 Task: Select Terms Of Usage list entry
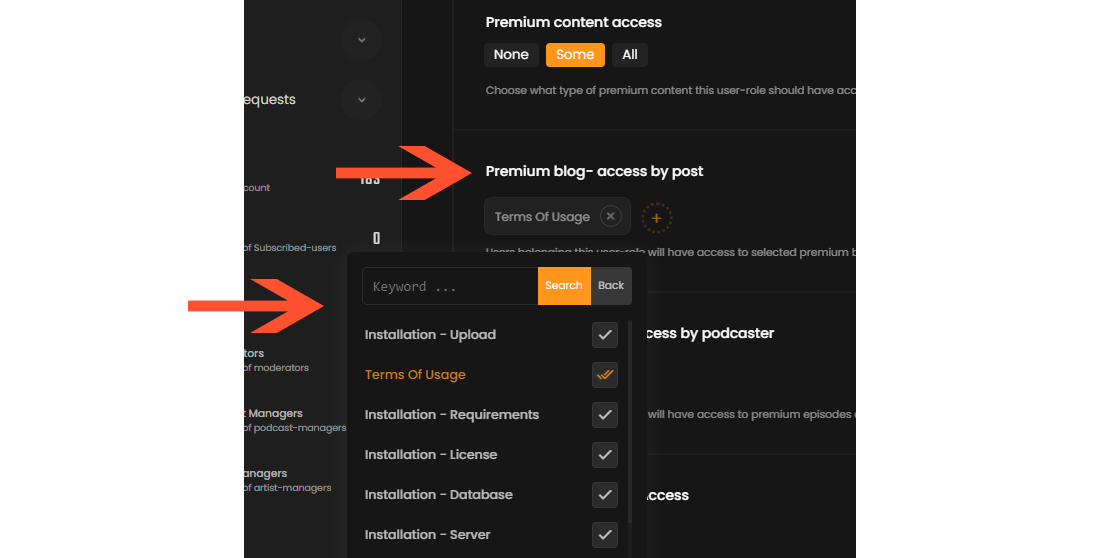pyautogui.click(x=415, y=375)
